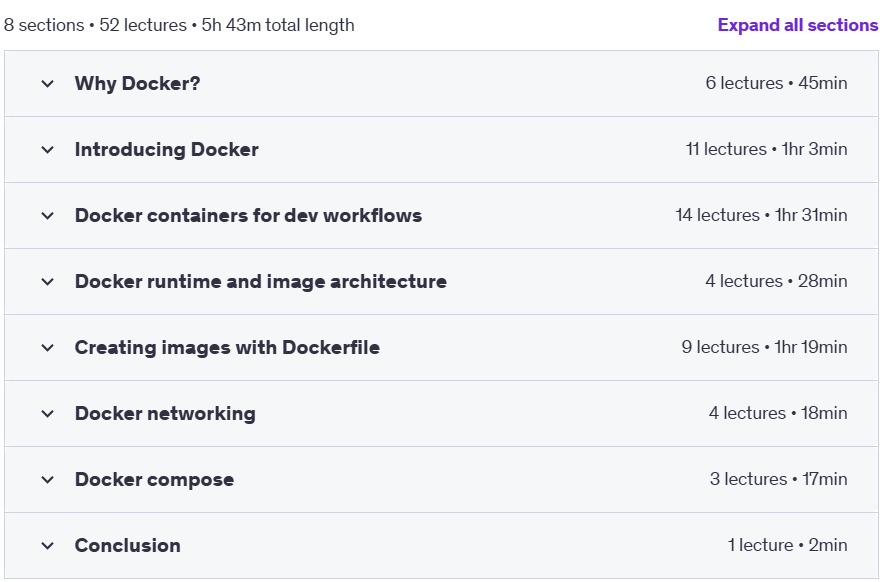Expand the Docker networking section chevron
883x582 pixels.
pos(48,414)
